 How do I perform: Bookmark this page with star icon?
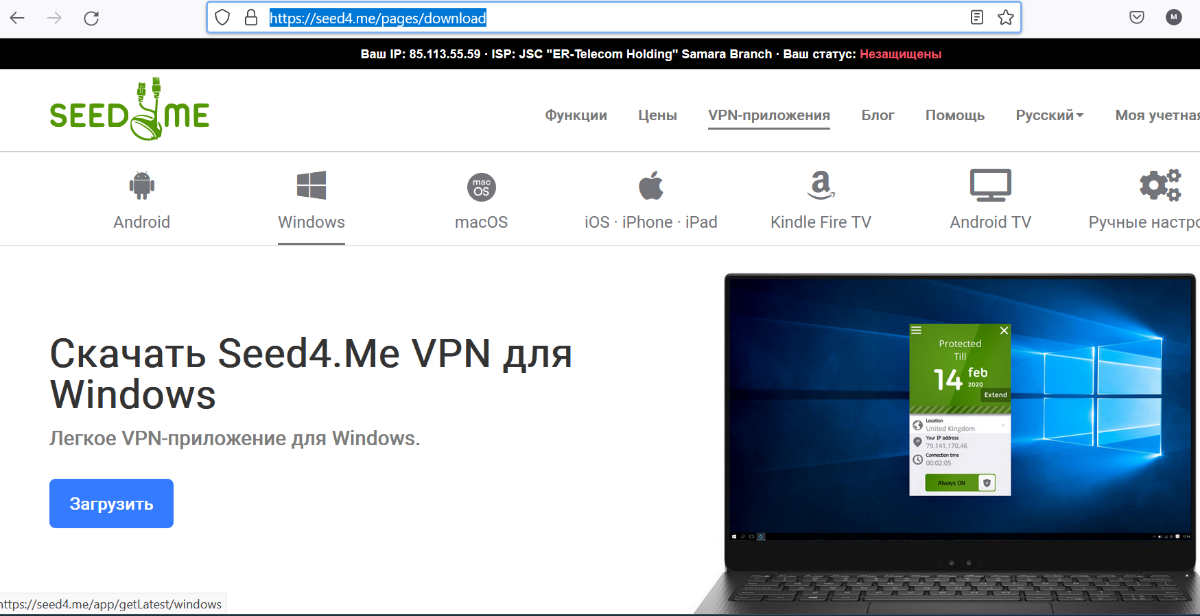(1005, 18)
